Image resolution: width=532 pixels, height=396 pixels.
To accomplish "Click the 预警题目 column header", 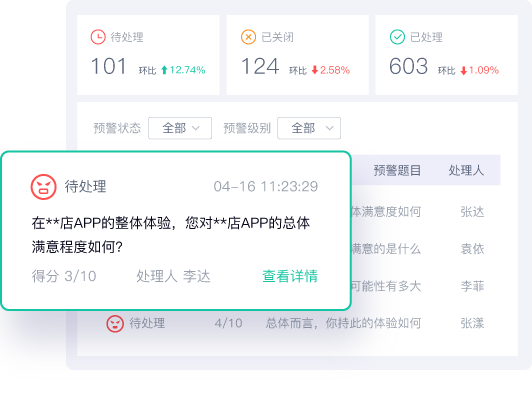I will (x=397, y=170).
